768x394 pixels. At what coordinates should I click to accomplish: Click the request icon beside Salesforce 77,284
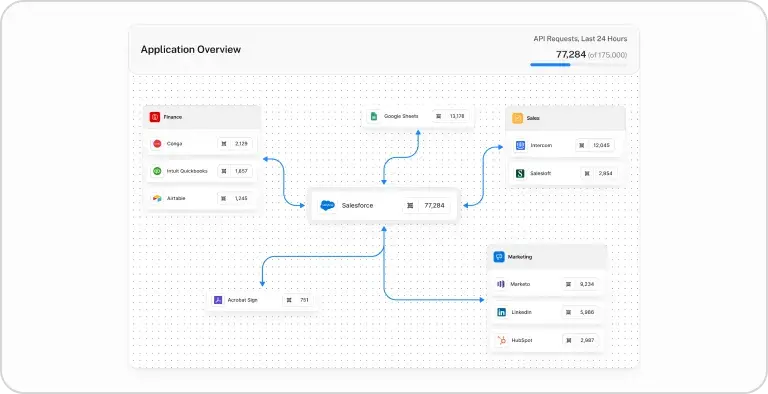click(x=410, y=205)
